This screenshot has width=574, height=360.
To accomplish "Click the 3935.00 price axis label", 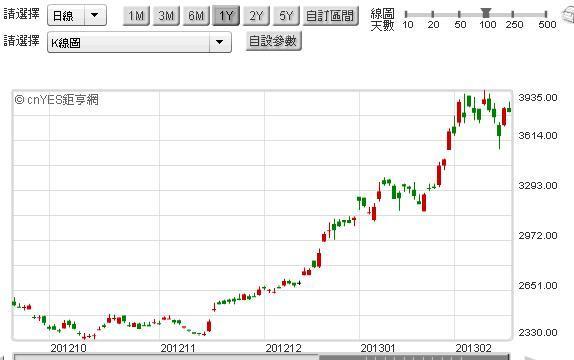I will [x=538, y=98].
